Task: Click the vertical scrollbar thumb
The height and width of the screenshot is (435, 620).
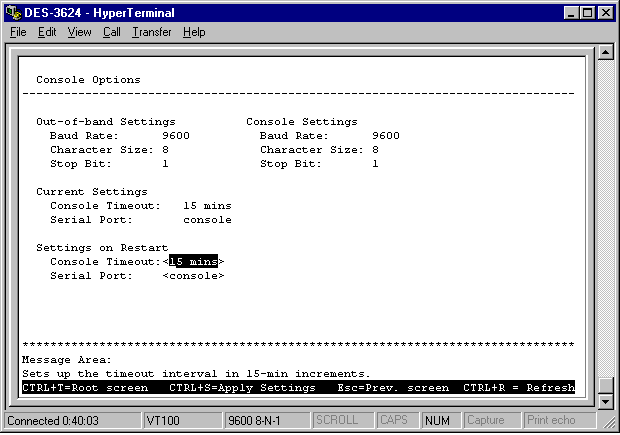Action: click(604, 384)
